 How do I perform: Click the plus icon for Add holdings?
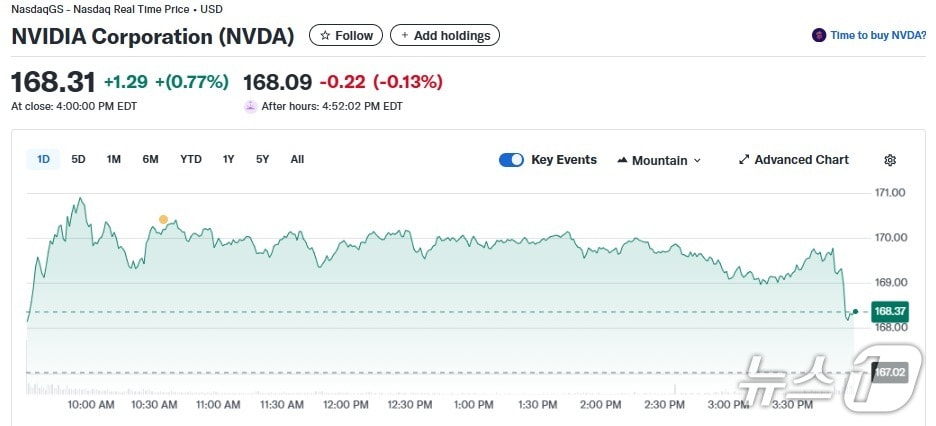(405, 36)
